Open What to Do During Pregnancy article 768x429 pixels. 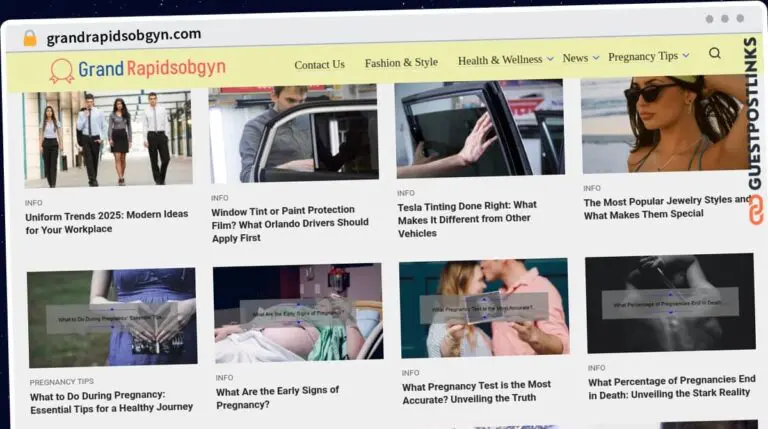click(x=112, y=402)
